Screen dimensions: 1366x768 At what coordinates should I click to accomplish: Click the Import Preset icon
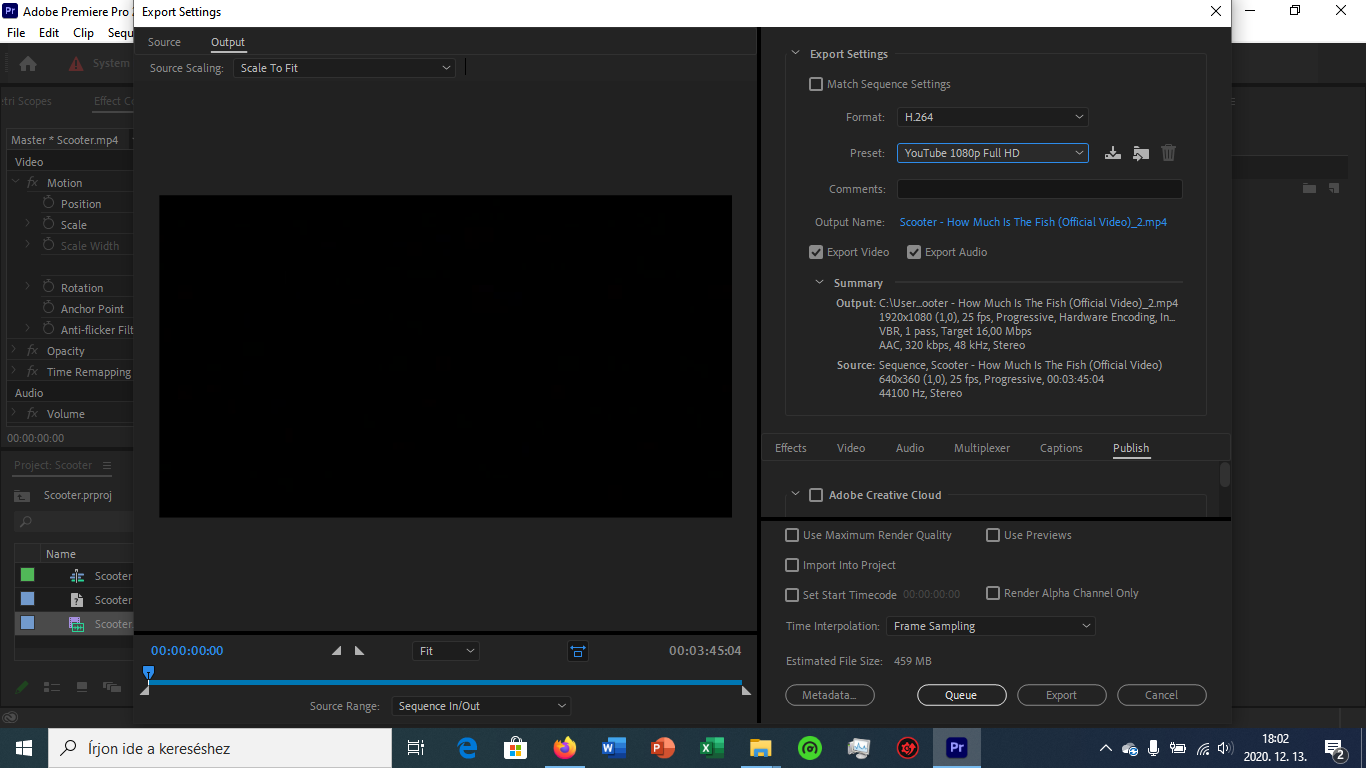[x=1141, y=153]
